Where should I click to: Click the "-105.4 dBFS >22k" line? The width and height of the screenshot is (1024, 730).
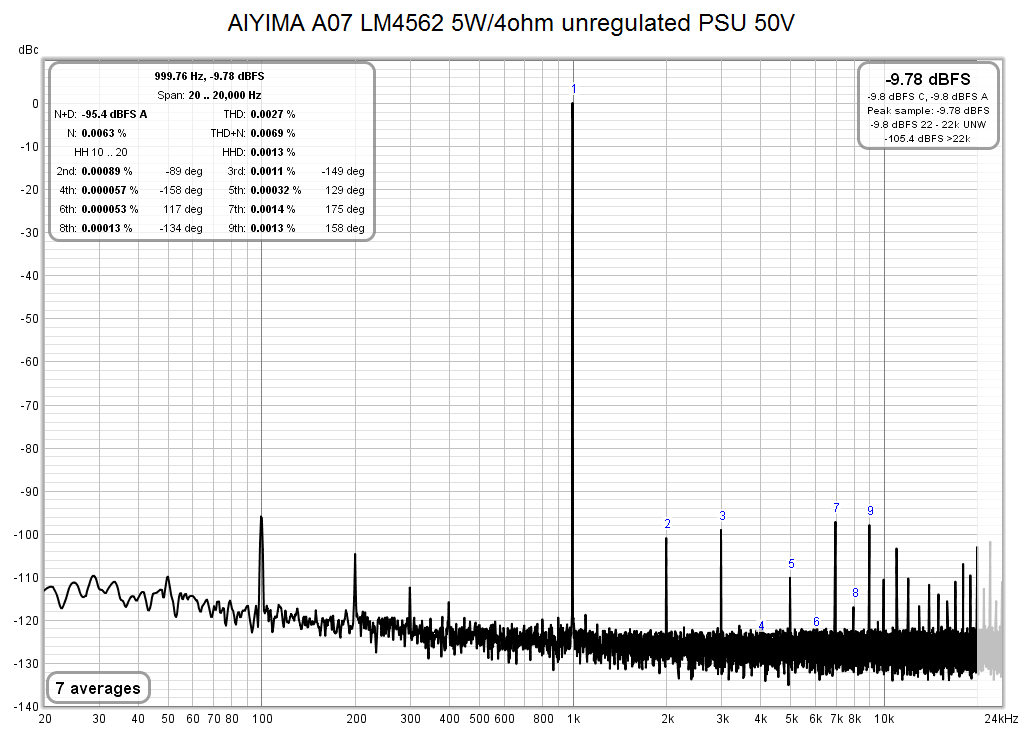(x=928, y=138)
